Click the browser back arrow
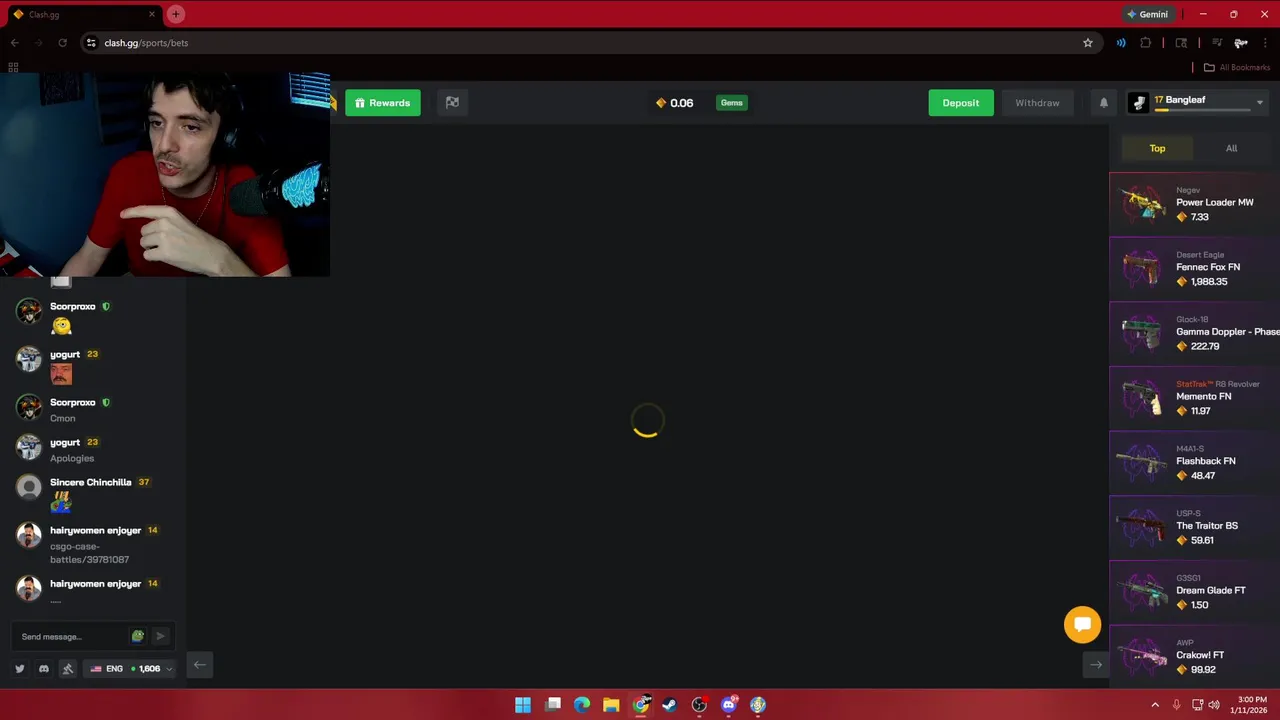Viewport: 1280px width, 720px height. [15, 43]
